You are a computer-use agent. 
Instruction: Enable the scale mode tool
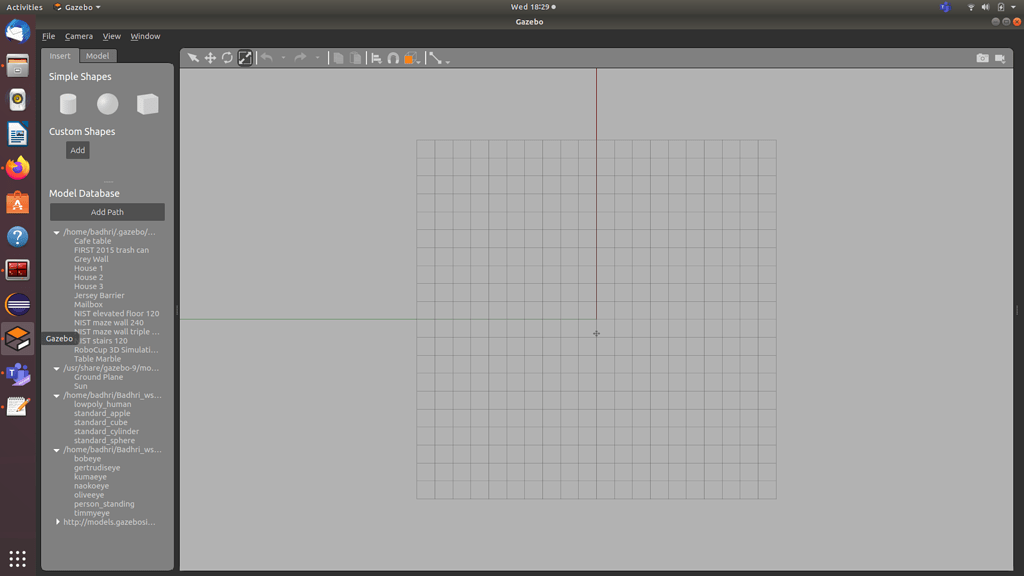click(245, 58)
